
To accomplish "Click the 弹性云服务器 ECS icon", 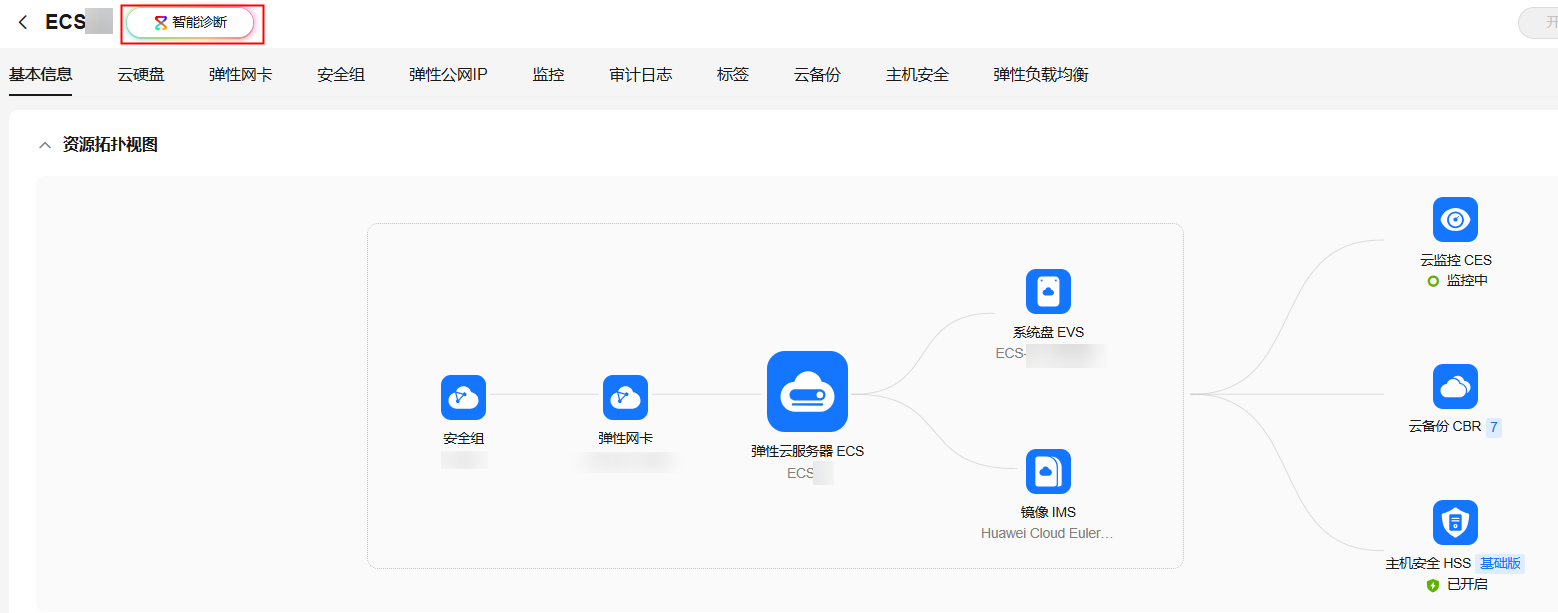I will (x=807, y=391).
